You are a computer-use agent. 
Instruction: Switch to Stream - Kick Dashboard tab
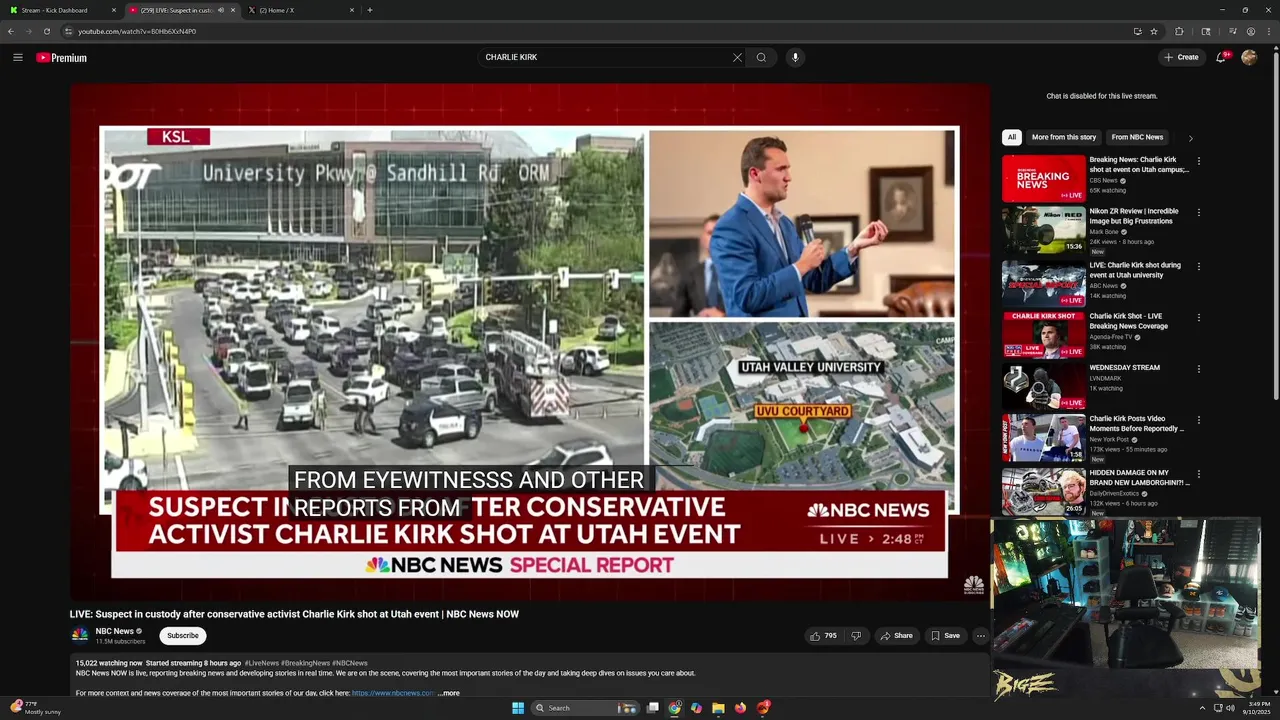point(60,10)
